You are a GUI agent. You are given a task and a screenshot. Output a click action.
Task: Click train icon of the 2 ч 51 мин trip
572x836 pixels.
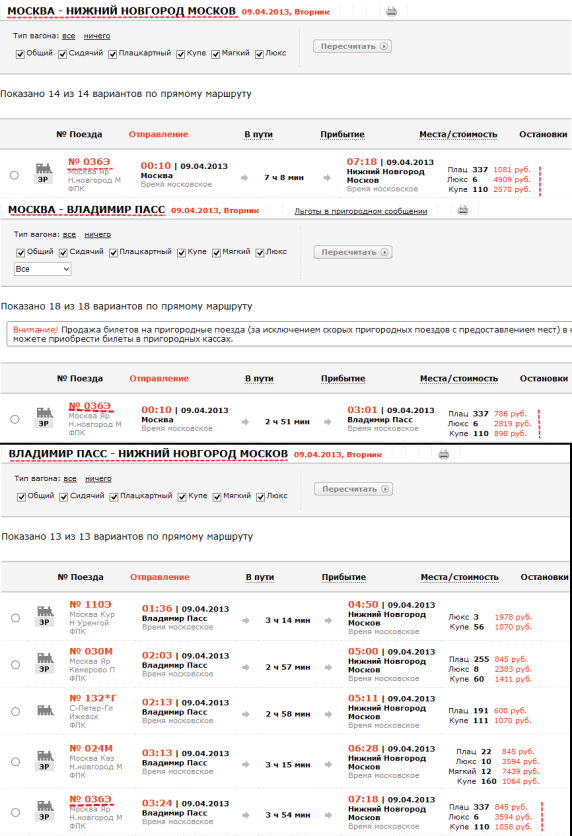44,413
